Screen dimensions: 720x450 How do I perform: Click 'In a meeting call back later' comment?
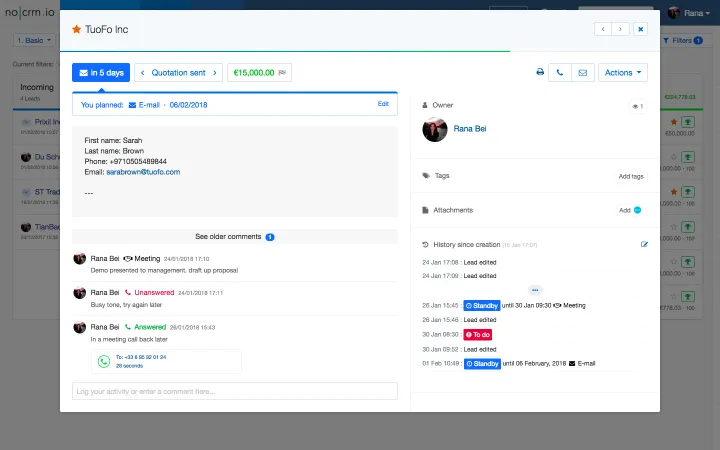(x=129, y=339)
